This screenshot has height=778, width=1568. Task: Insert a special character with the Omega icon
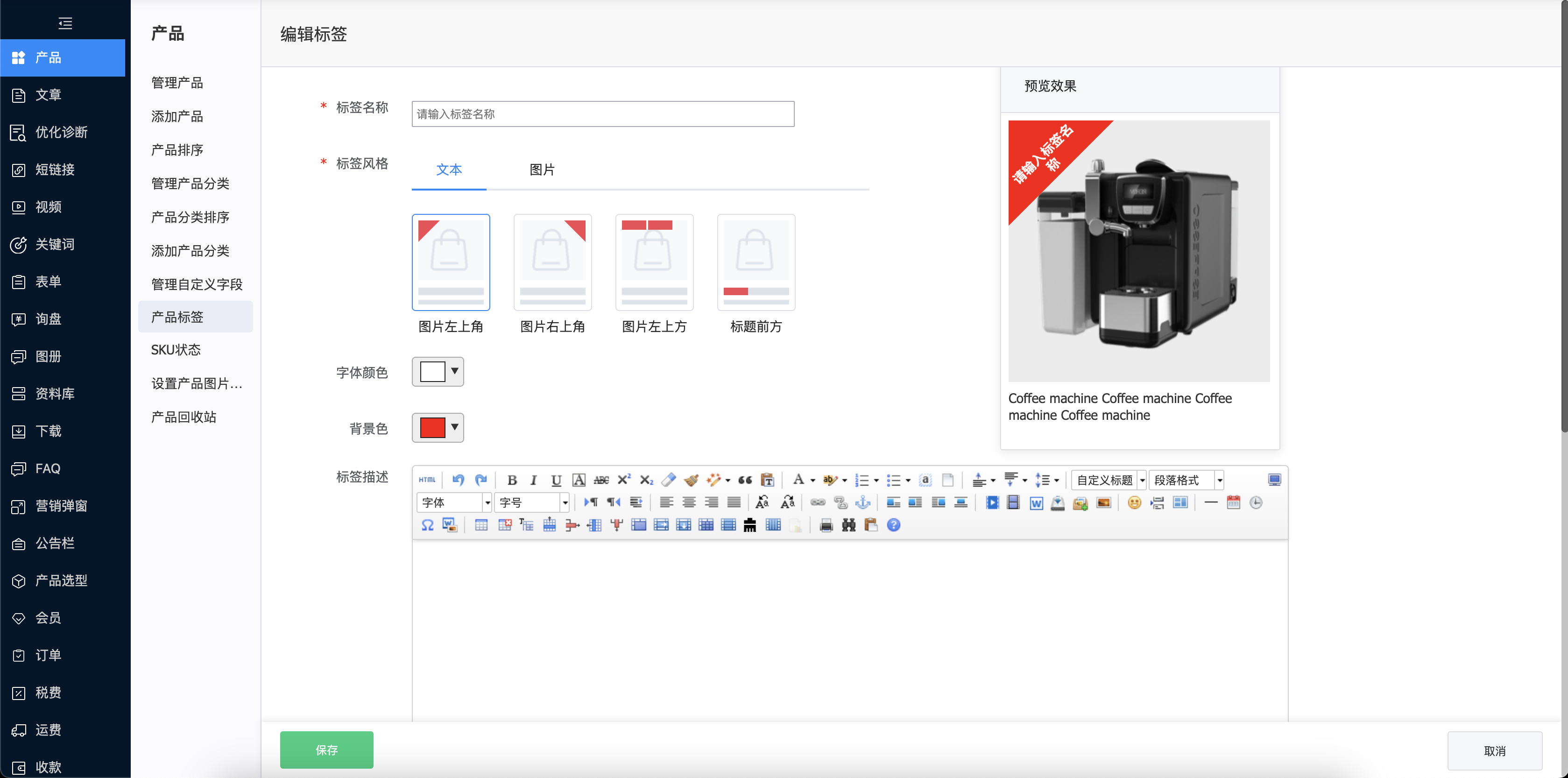[427, 525]
